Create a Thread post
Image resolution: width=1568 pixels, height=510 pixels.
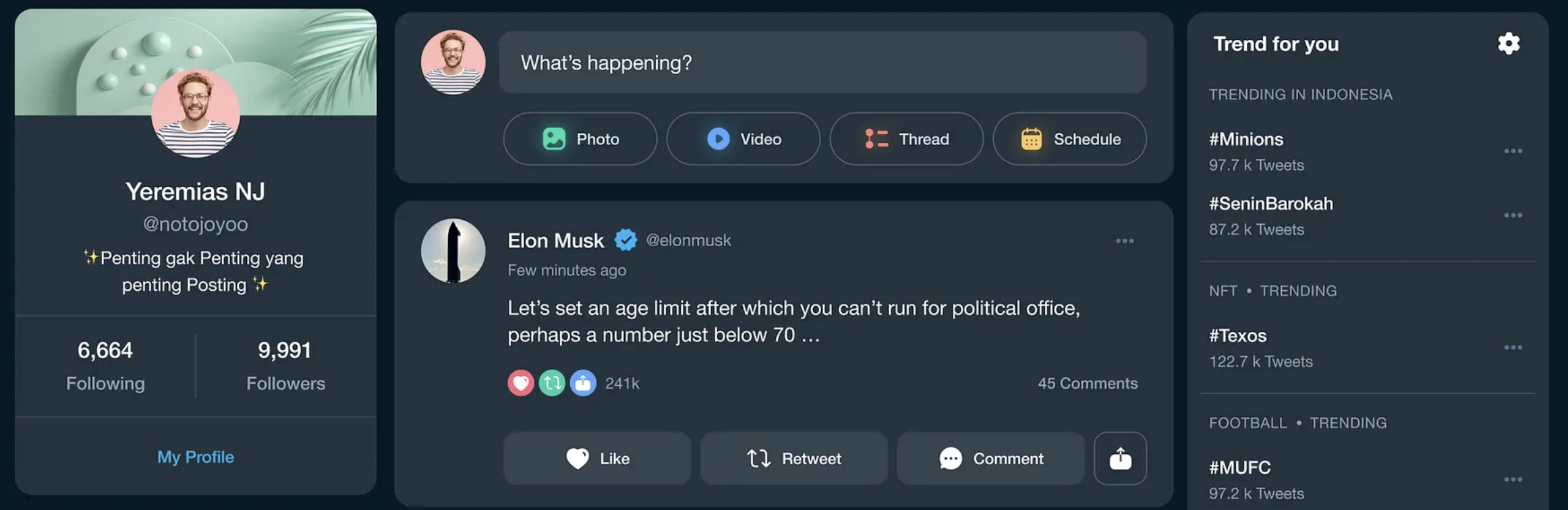907,139
